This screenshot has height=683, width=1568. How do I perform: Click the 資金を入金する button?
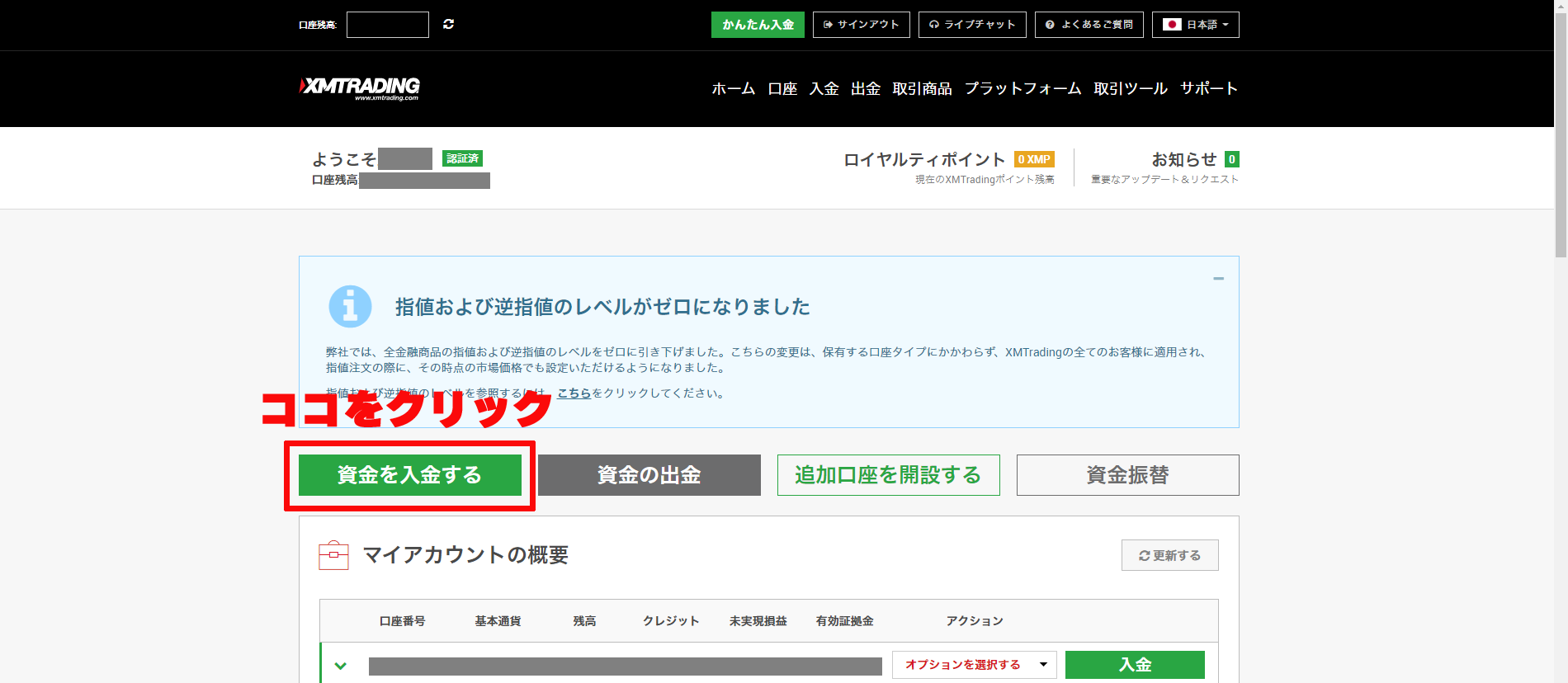pos(409,475)
